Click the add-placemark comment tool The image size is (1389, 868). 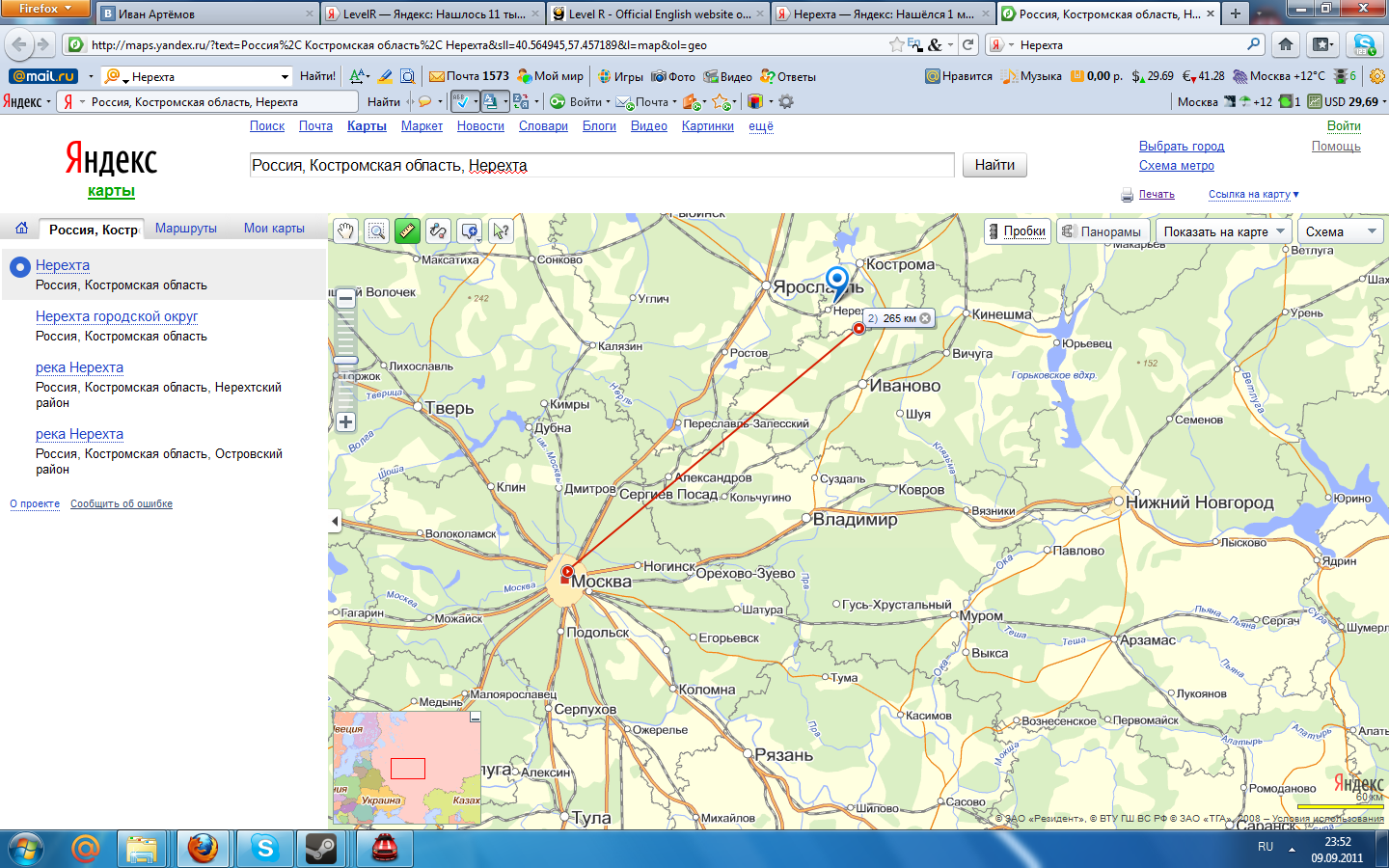tap(469, 231)
